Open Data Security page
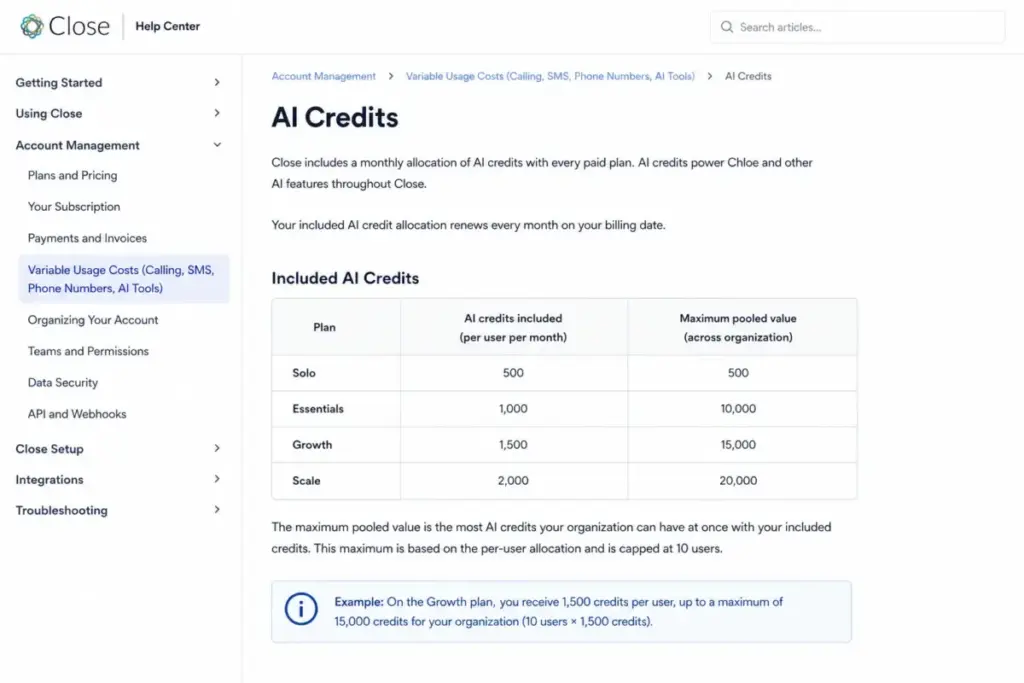1024x683 pixels. [63, 383]
